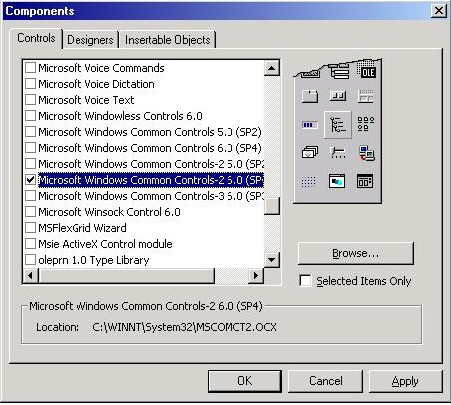Check the Microsoft Voice Dictation box
Image resolution: width=451 pixels, height=405 pixels.
click(x=30, y=84)
